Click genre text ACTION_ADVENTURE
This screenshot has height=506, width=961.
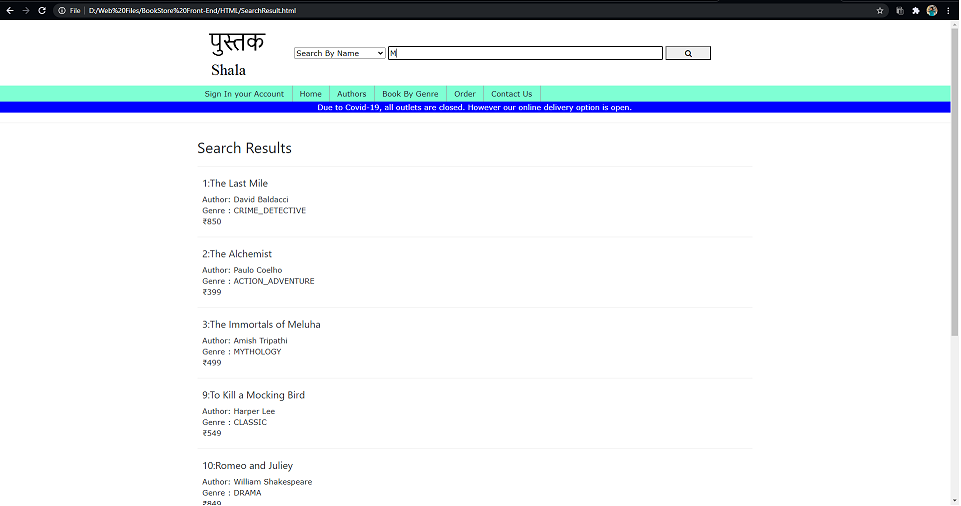pyautogui.click(x=273, y=281)
